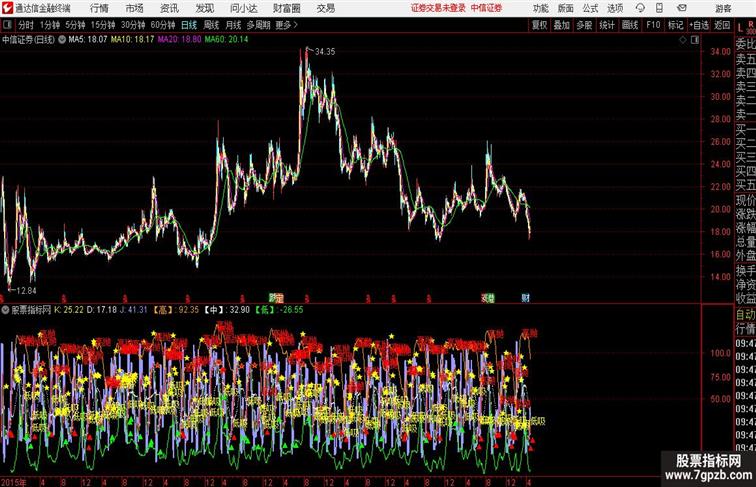Click the mobile phone icon
The width and height of the screenshot is (756, 487).
coord(659,8)
